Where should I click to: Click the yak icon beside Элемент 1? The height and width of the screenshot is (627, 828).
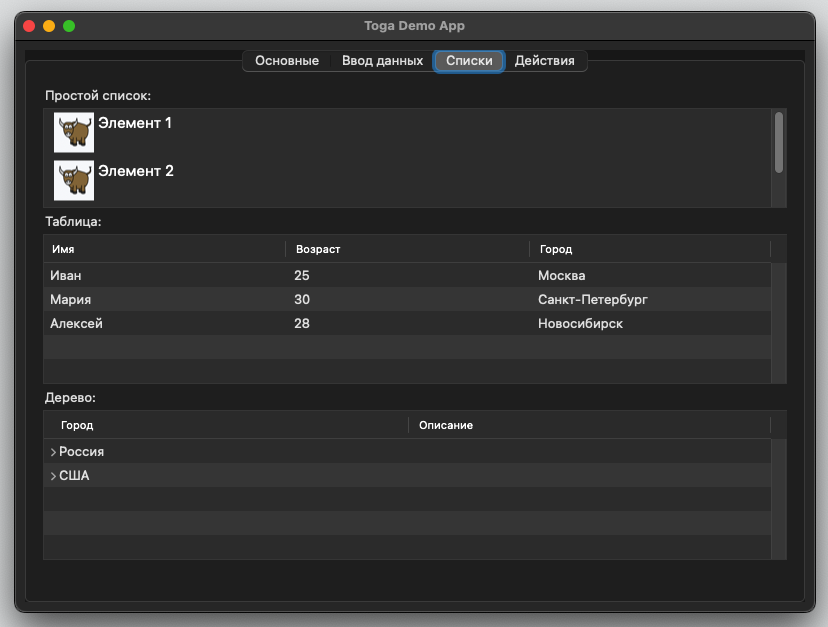[74, 132]
